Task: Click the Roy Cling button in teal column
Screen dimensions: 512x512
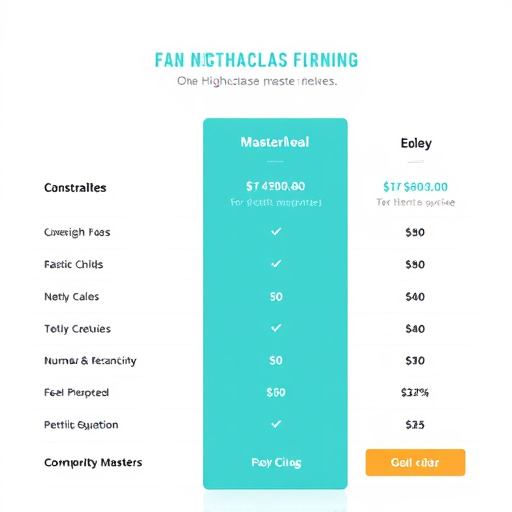Action: 276,463
